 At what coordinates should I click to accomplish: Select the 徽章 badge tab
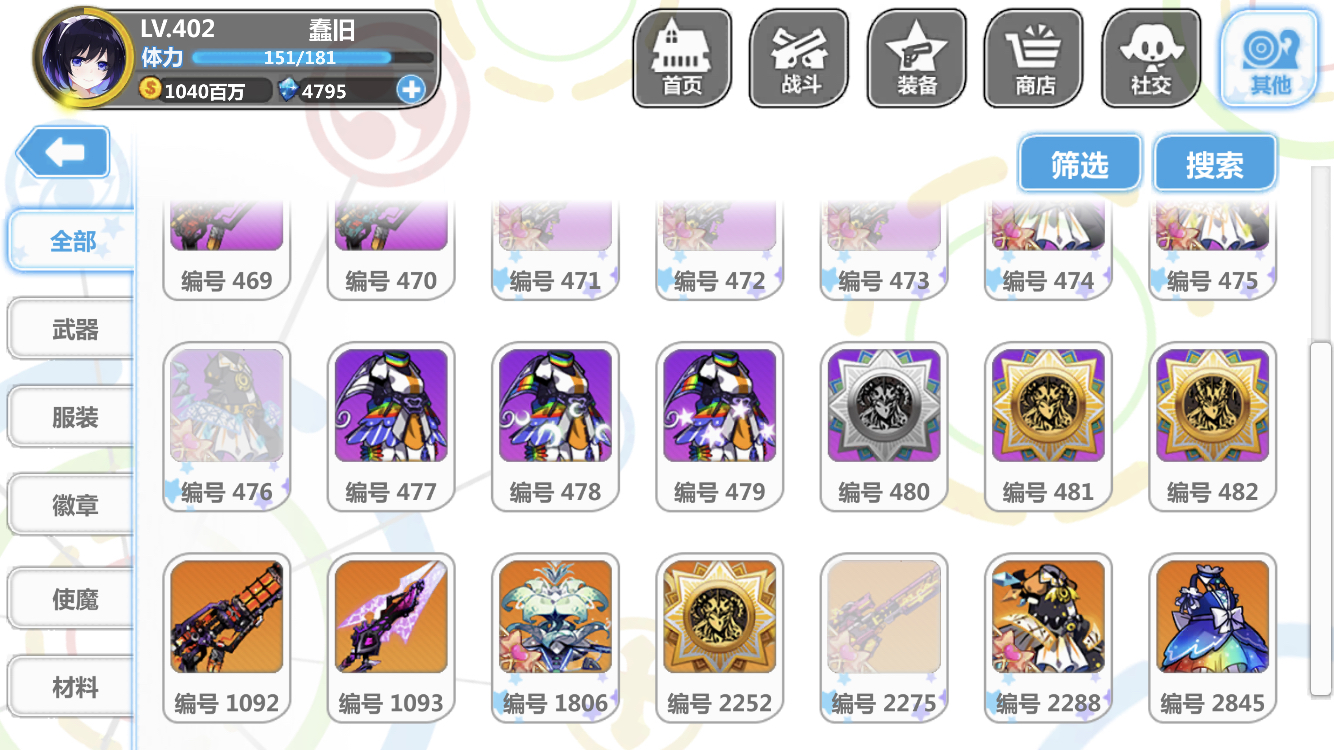(72, 505)
